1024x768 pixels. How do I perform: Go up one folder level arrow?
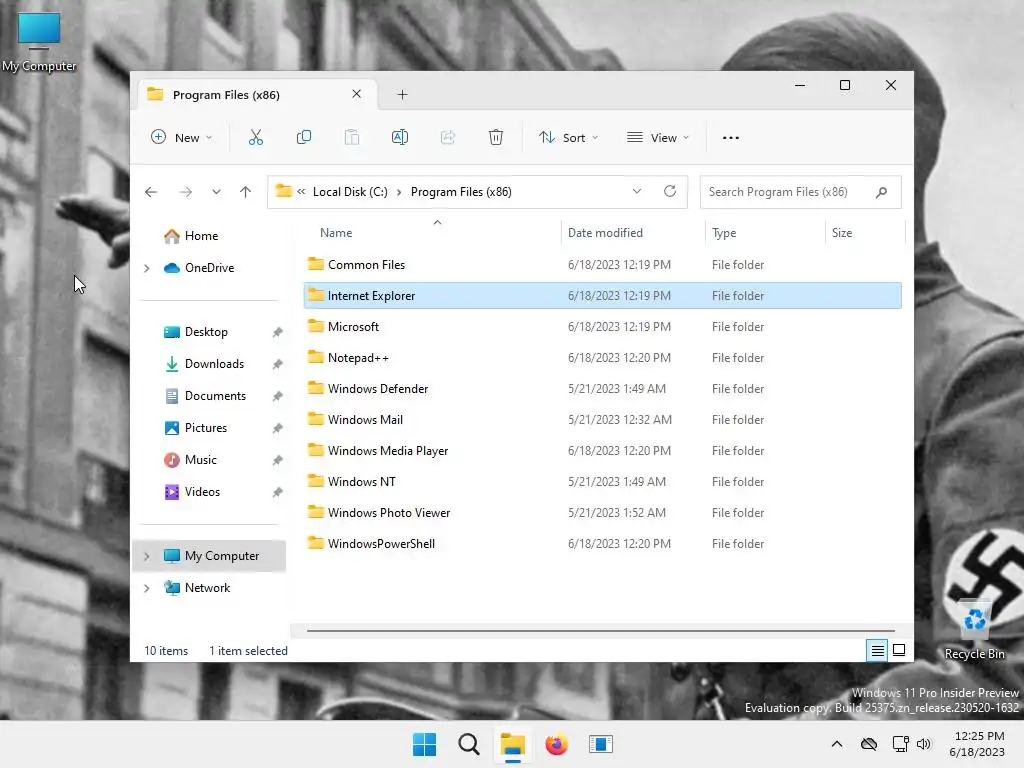(246, 192)
